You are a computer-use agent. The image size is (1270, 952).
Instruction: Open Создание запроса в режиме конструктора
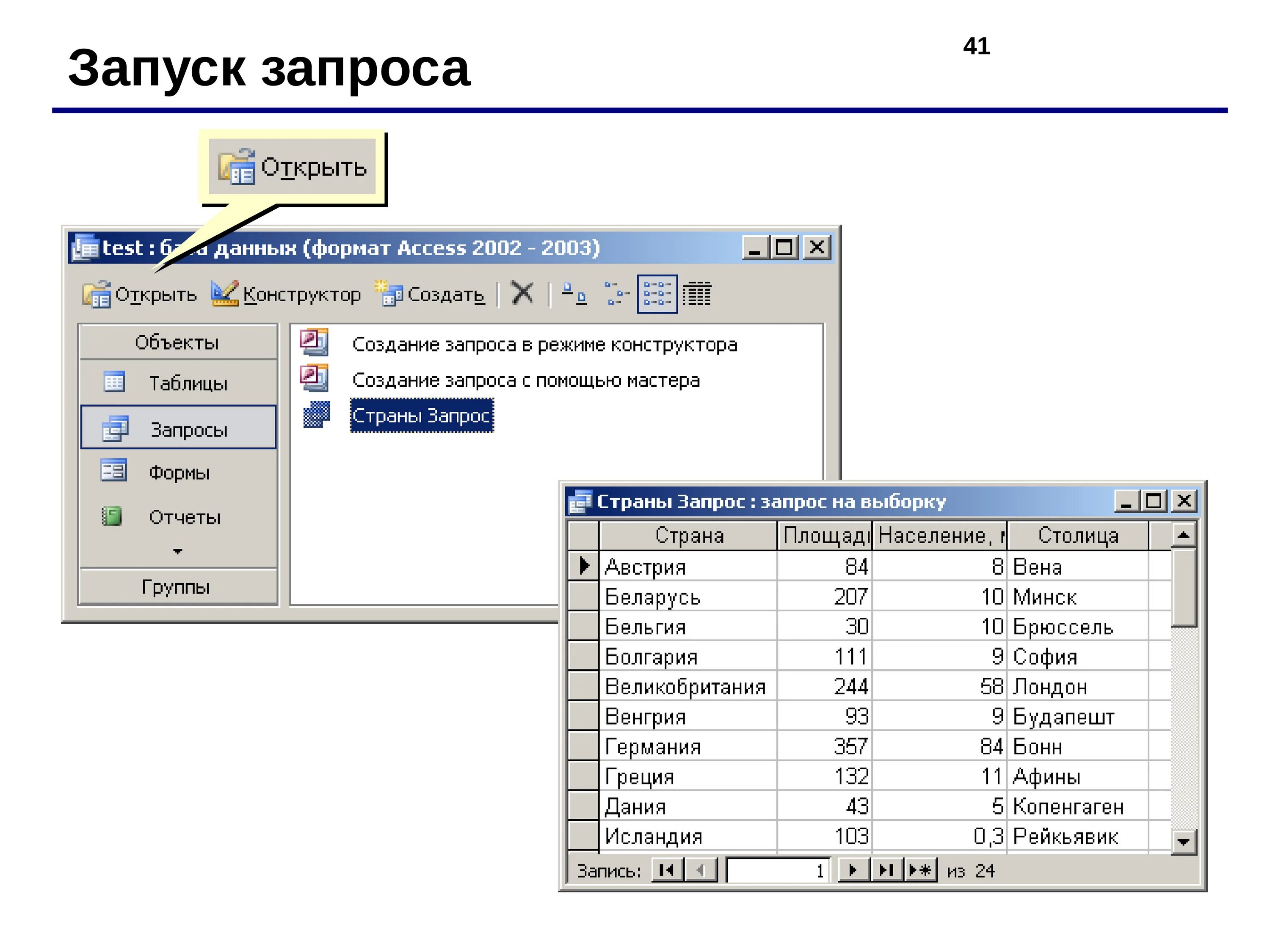pyautogui.click(x=544, y=345)
